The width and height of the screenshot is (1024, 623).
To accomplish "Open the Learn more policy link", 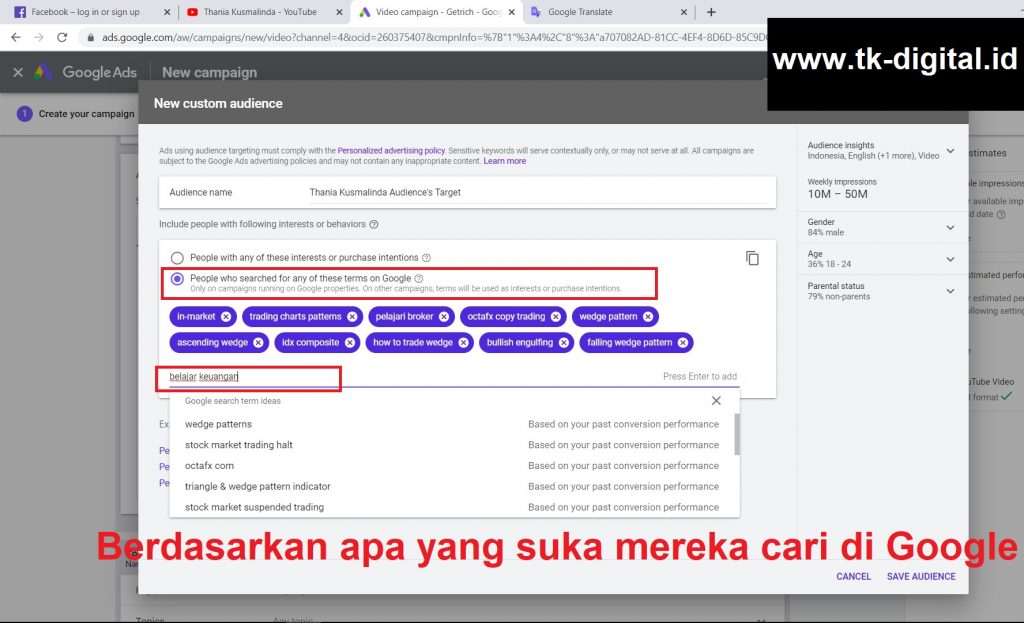I will (x=506, y=160).
